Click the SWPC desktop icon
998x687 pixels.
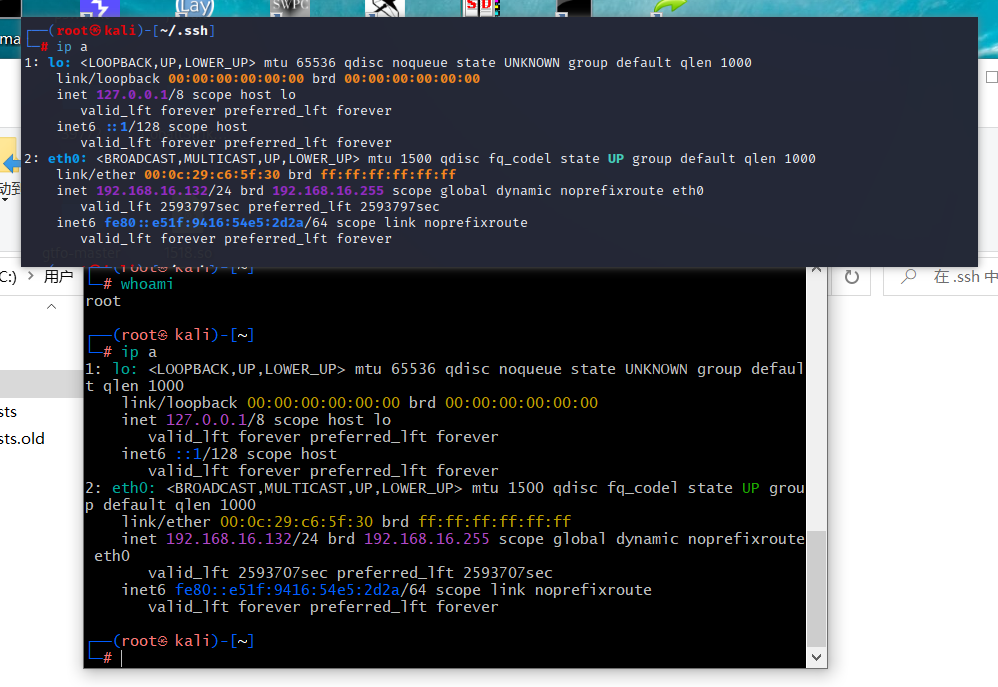click(x=290, y=8)
